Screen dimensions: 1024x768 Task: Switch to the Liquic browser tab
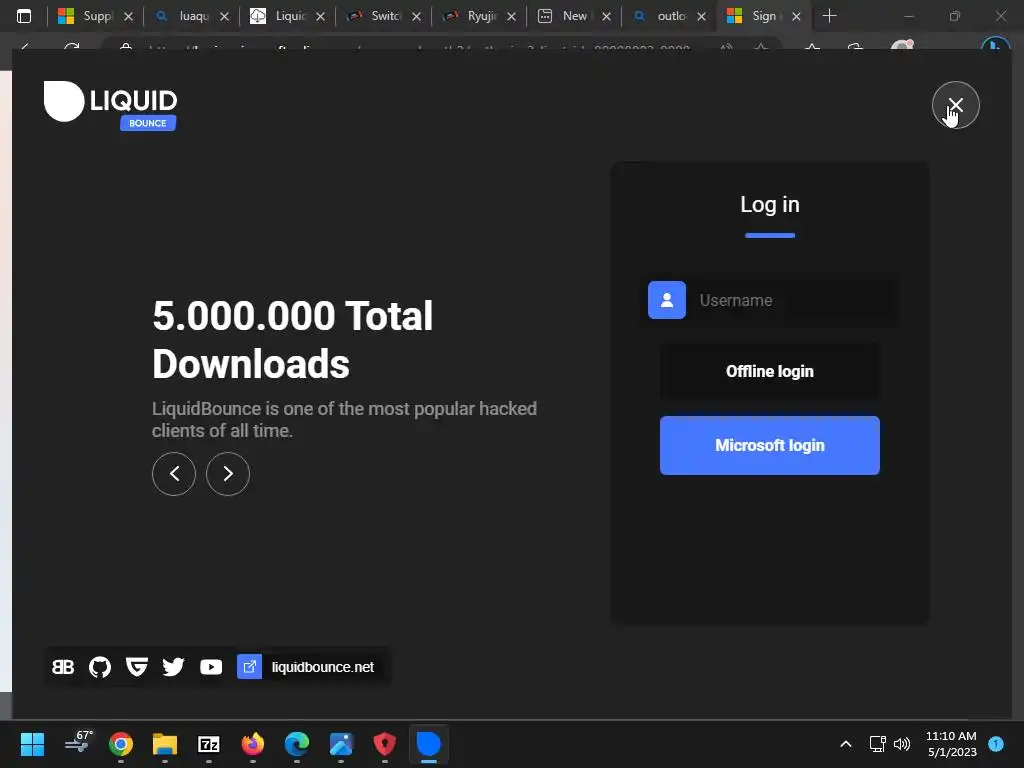point(287,16)
